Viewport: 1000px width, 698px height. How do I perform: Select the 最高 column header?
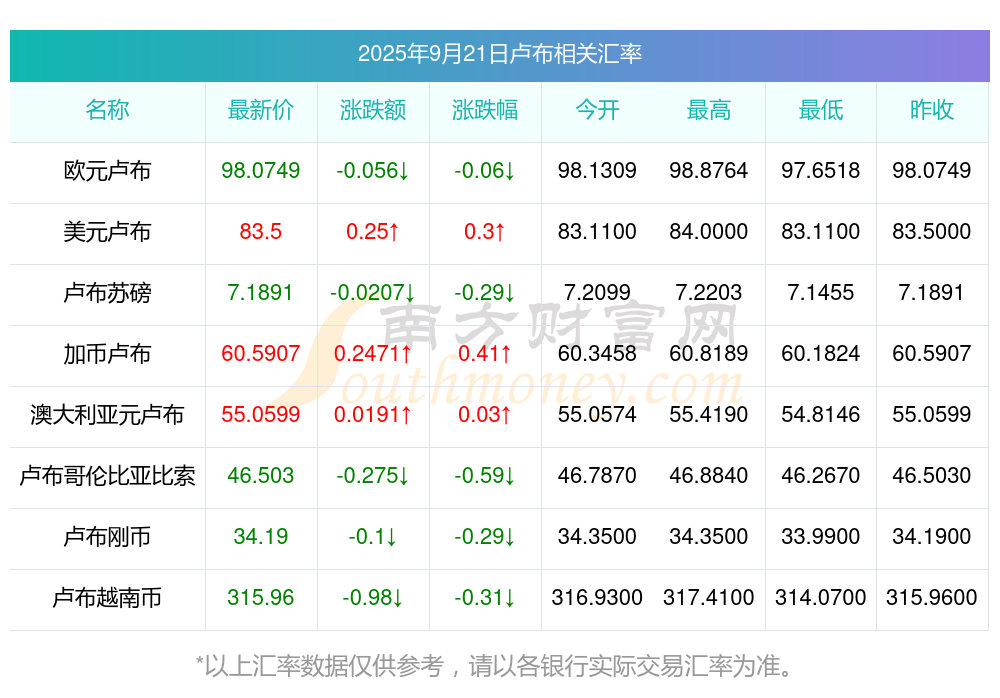point(709,110)
